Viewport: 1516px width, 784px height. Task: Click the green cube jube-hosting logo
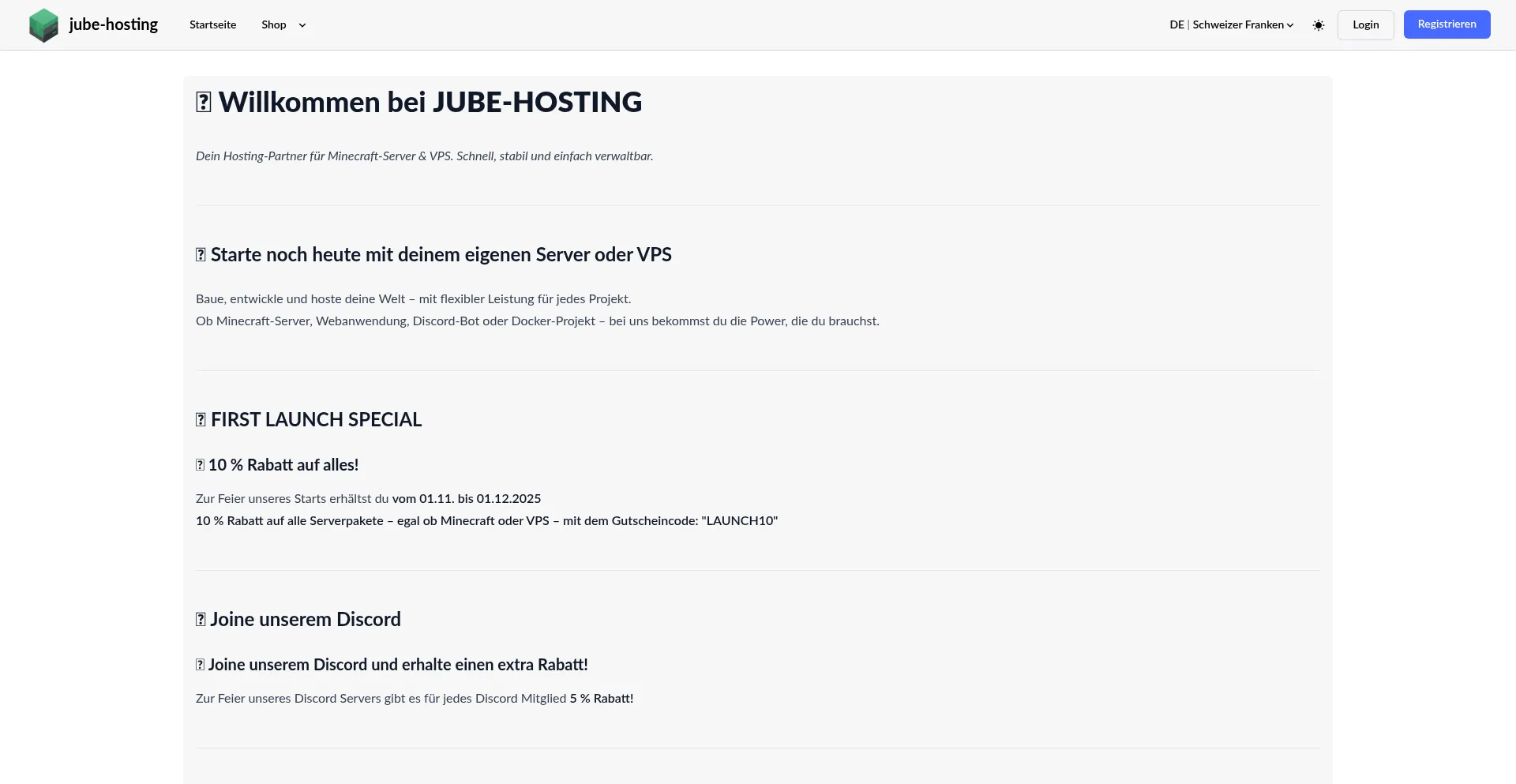tap(43, 25)
